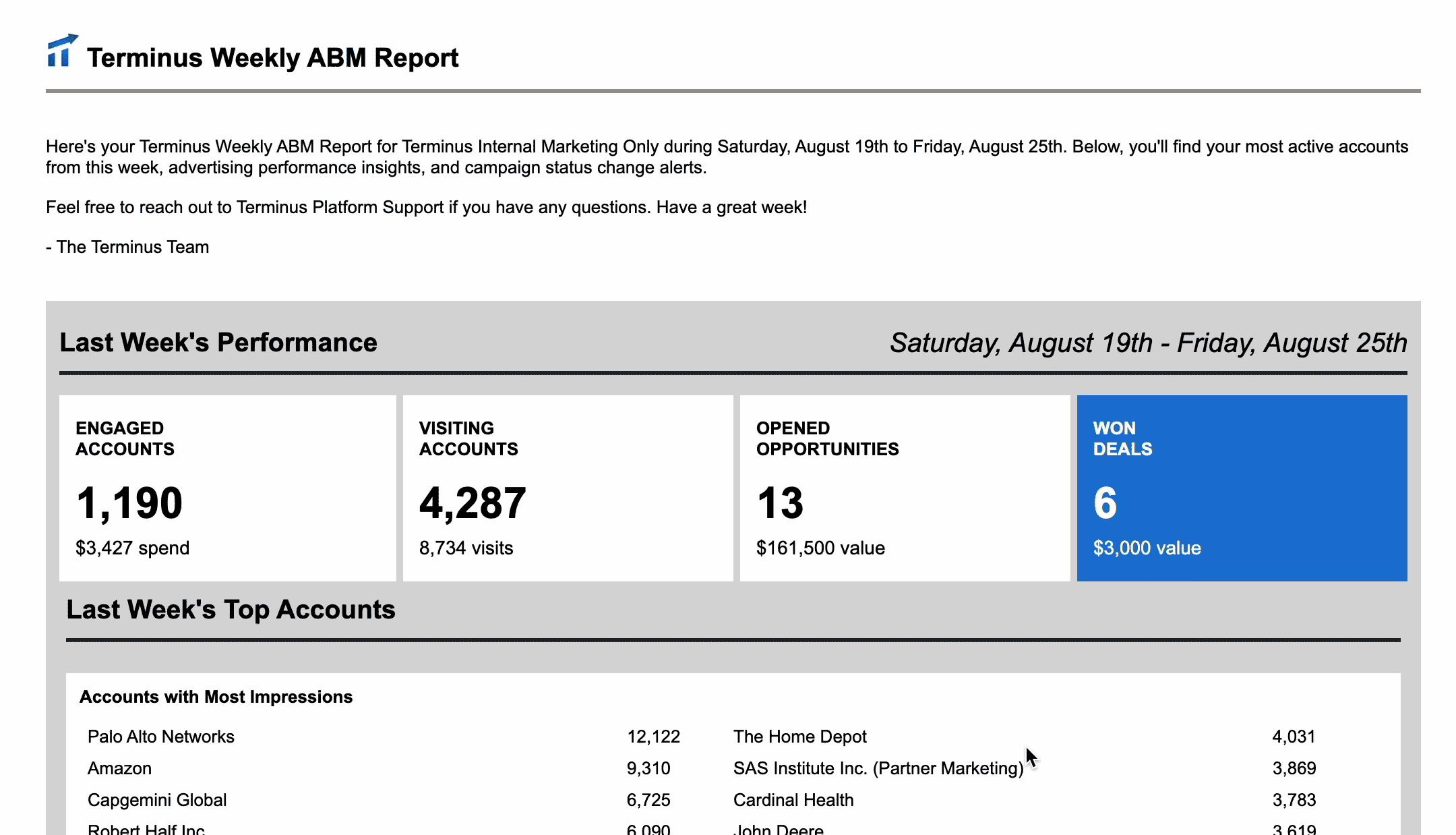Click the 1,190 engaged accounts number
This screenshot has width=1456, height=835.
129,503
